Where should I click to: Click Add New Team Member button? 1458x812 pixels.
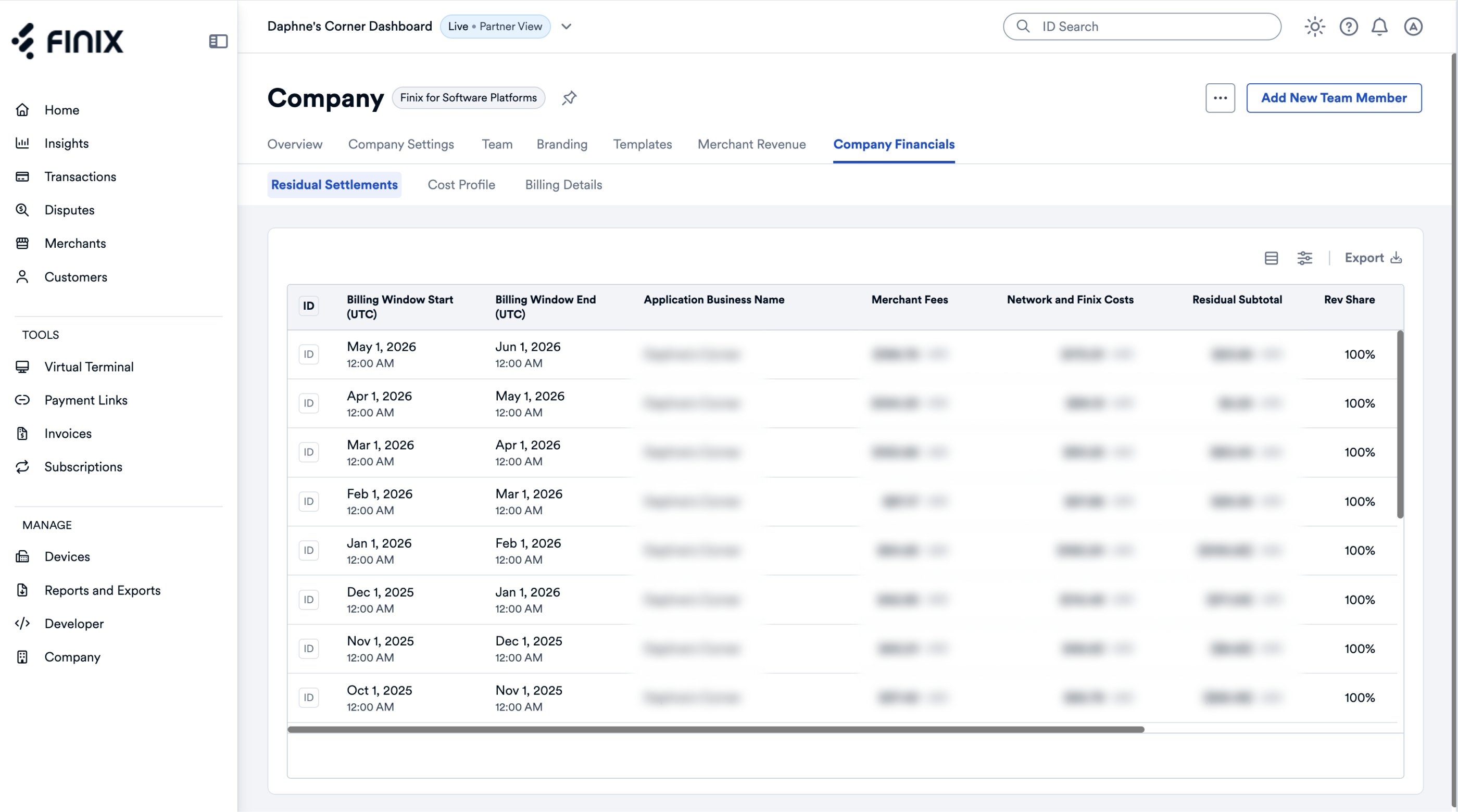pos(1334,98)
